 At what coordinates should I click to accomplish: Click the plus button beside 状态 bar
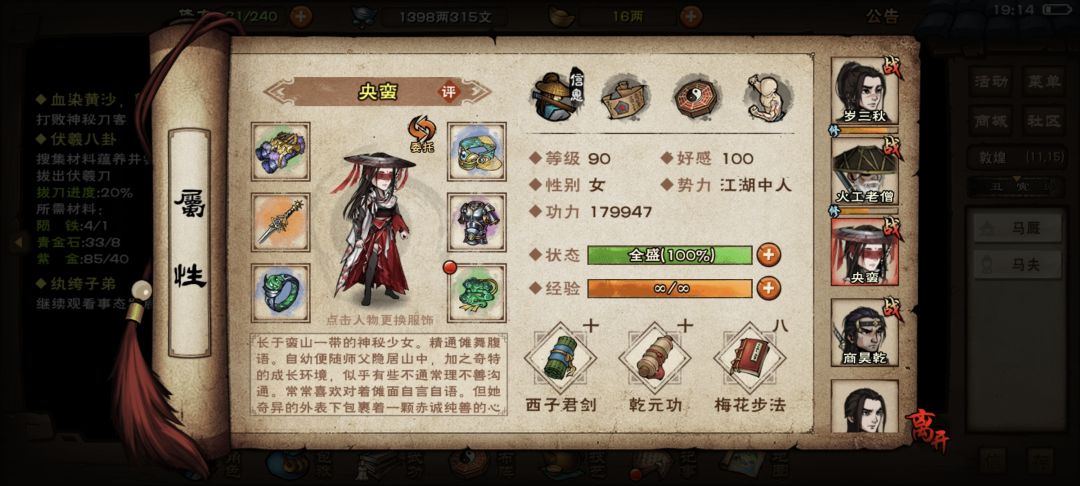[x=769, y=255]
